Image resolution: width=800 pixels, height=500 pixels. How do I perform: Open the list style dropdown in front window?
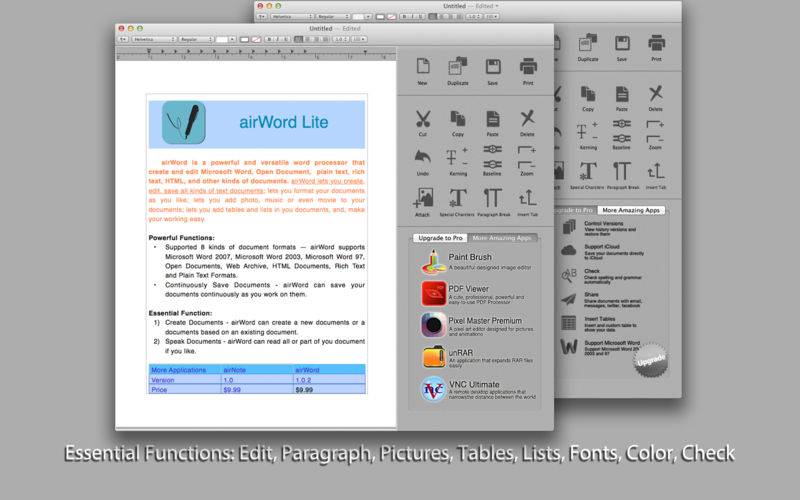pos(359,39)
